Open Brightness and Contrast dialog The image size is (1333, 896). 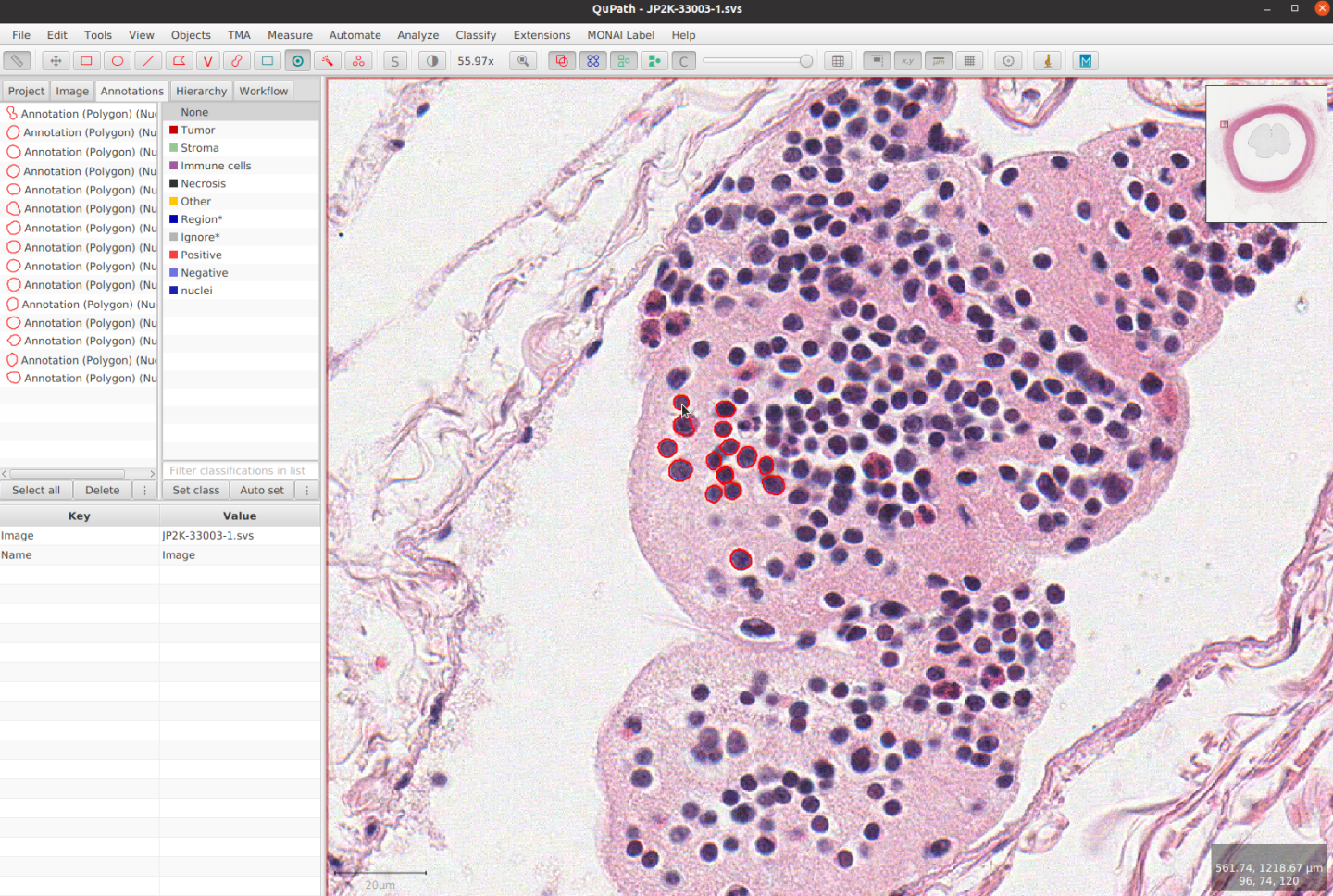[x=431, y=61]
